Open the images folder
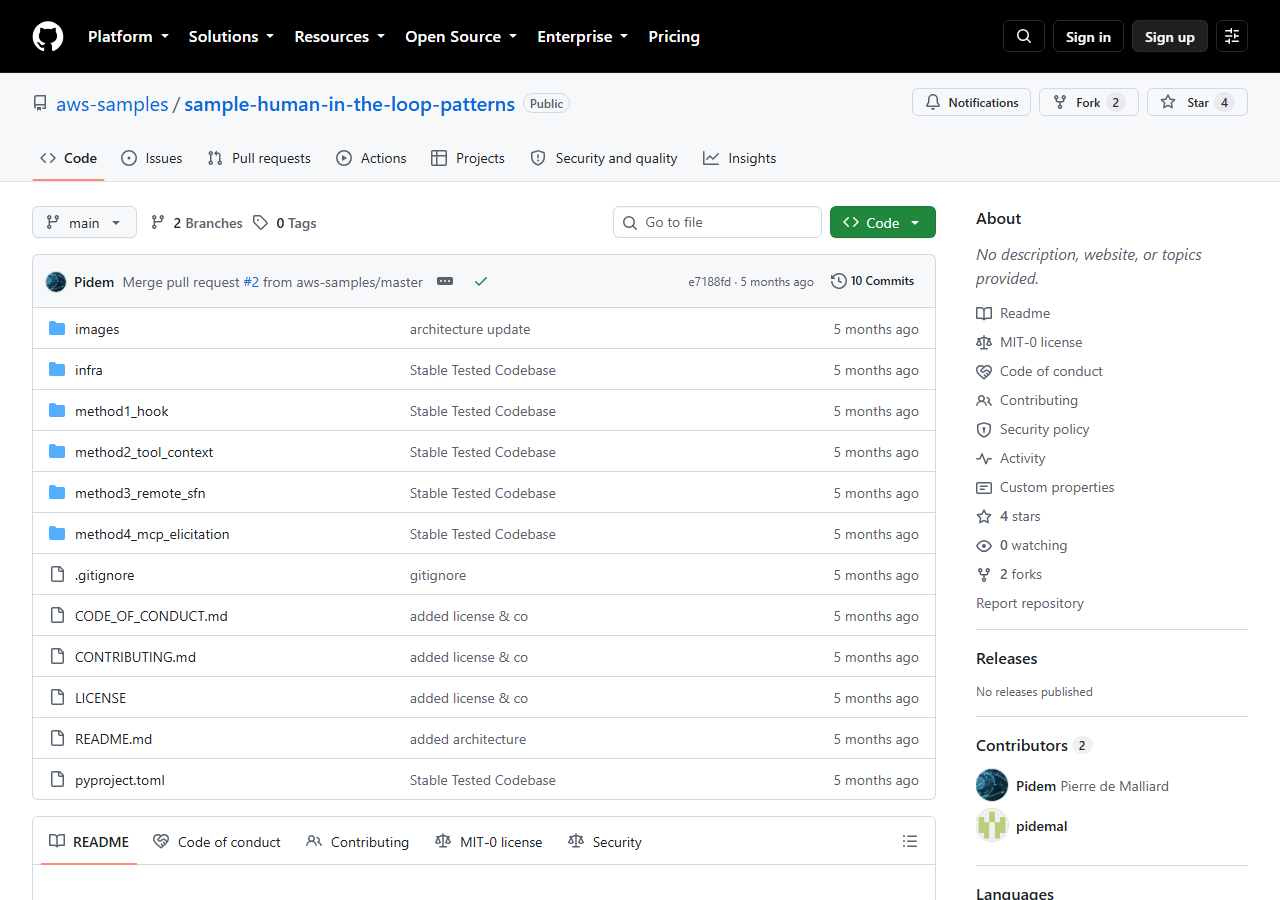Screen dimensions: 1280x900 pyautogui.click(x=97, y=329)
